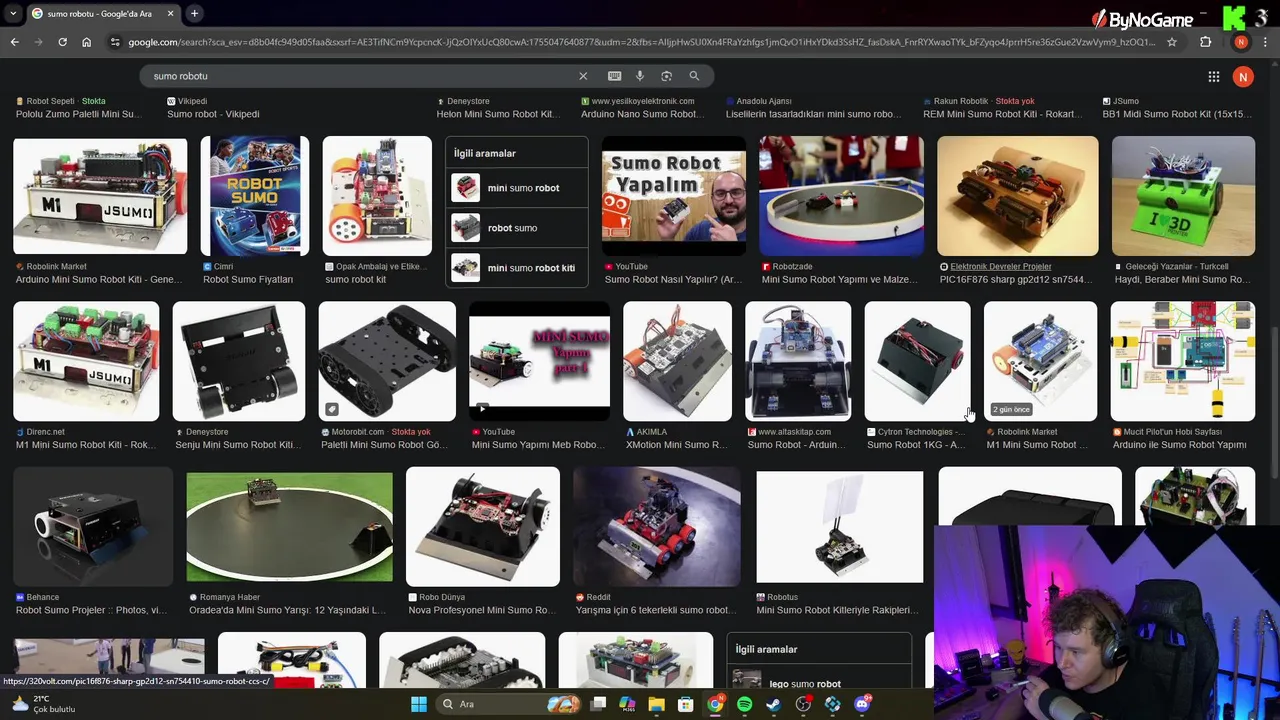
Task: Open the weather widget on taskbar
Action: point(42,704)
